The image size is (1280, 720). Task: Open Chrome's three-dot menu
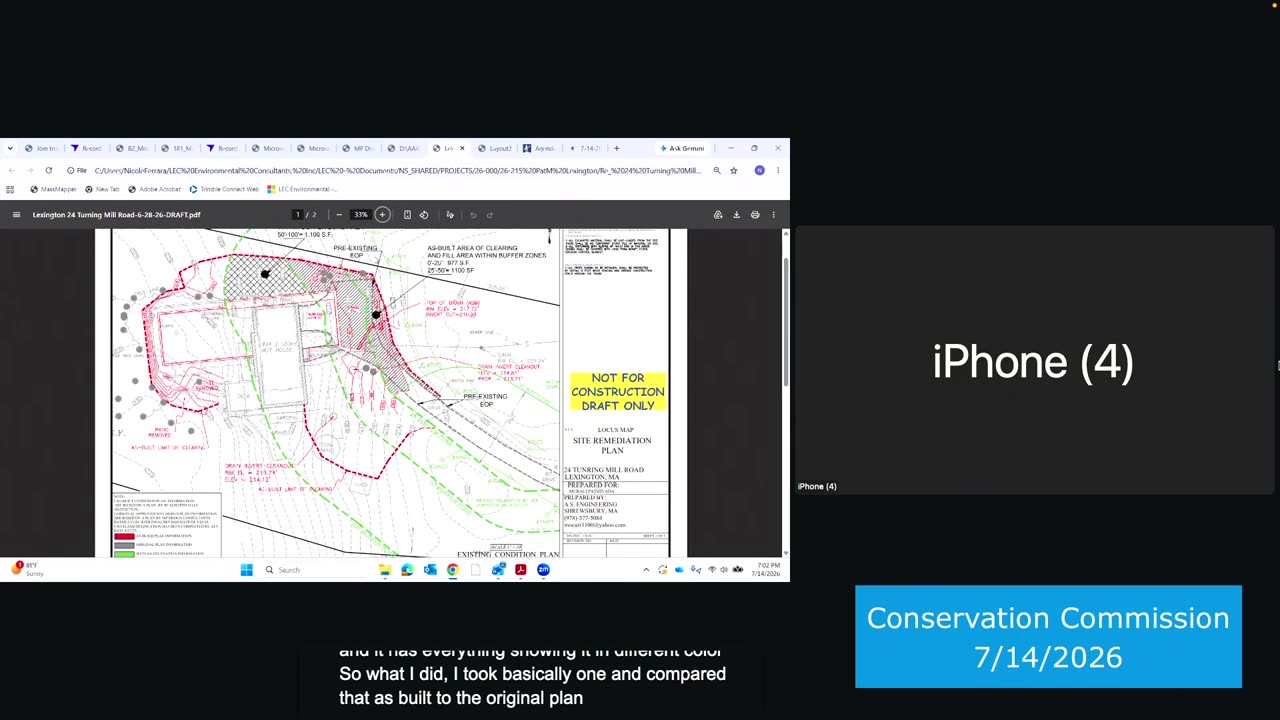point(777,170)
